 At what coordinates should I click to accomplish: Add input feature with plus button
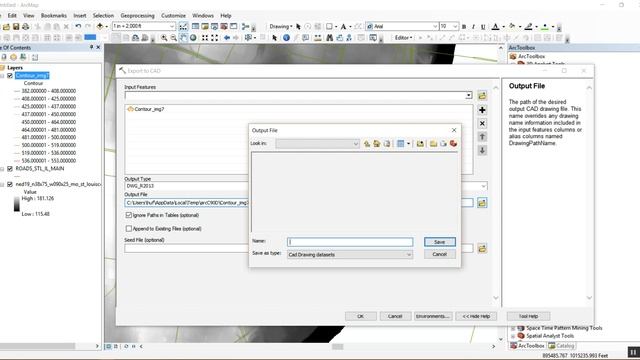click(x=482, y=110)
